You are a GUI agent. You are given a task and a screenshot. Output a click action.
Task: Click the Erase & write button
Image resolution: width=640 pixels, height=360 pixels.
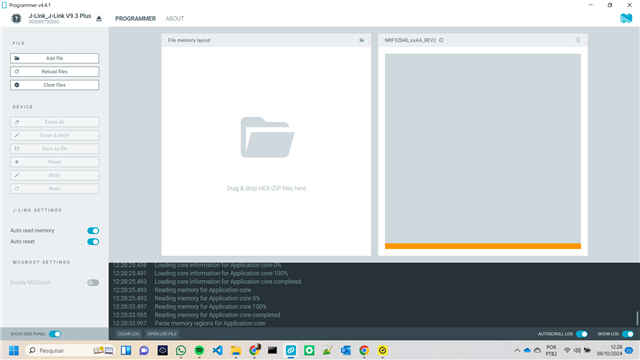pyautogui.click(x=55, y=135)
